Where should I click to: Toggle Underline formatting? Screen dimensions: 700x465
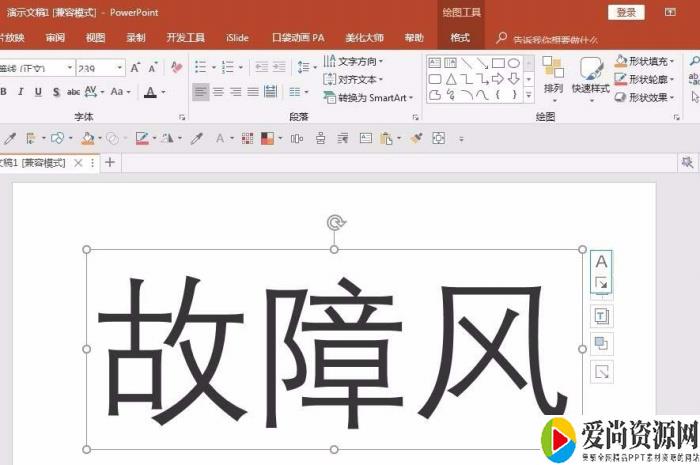coord(38,92)
